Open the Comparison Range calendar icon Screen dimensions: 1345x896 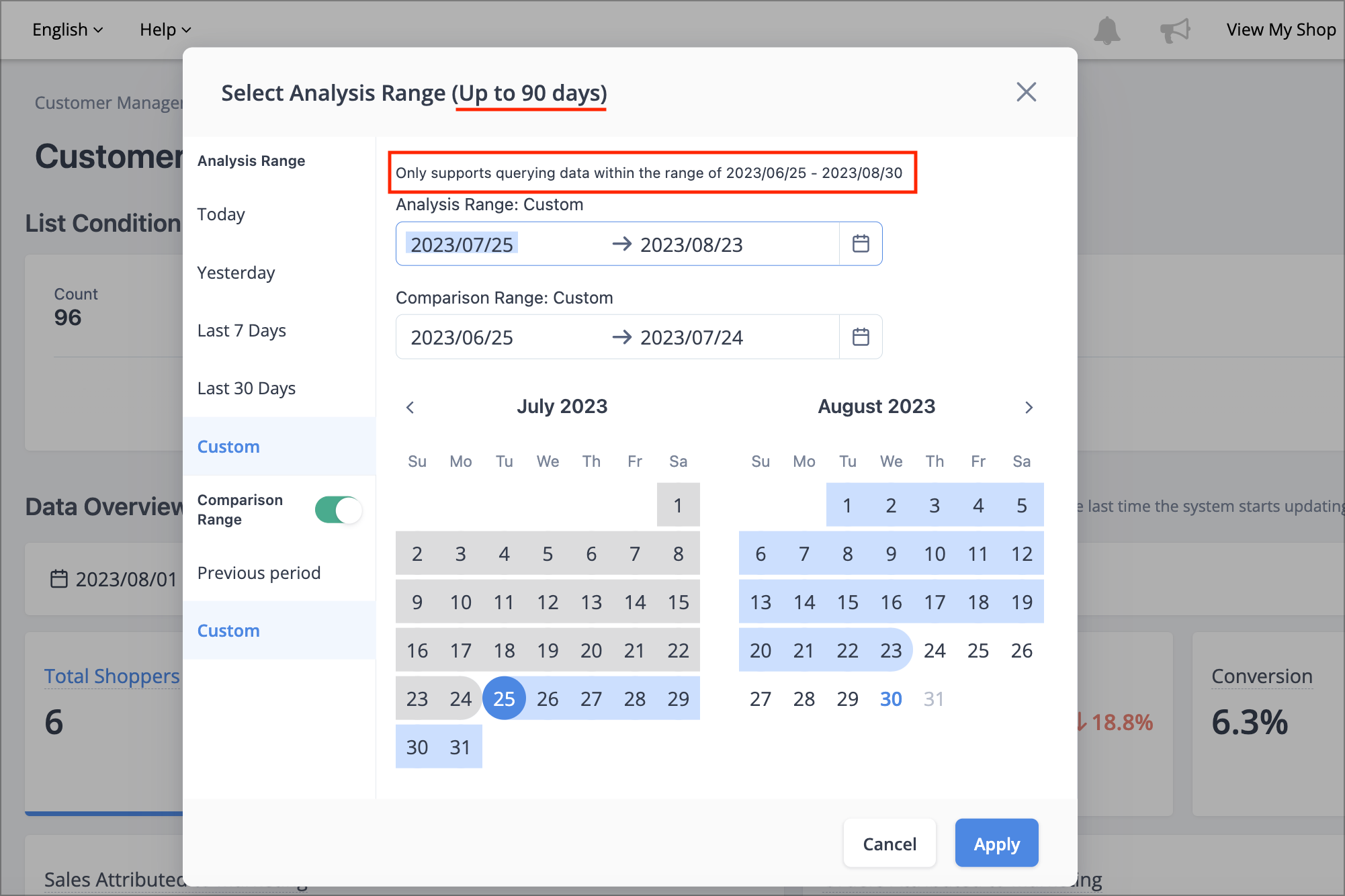click(x=861, y=337)
